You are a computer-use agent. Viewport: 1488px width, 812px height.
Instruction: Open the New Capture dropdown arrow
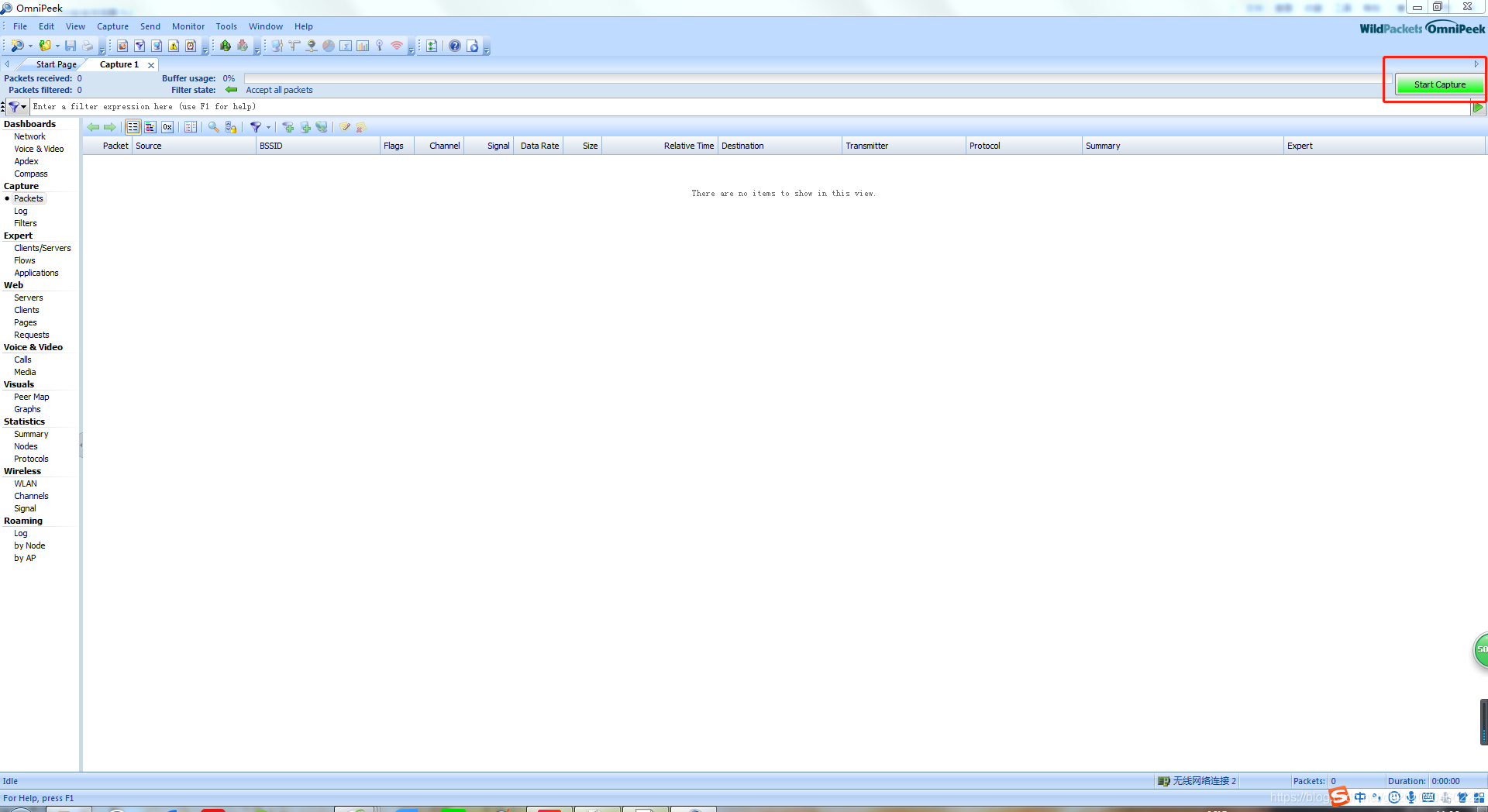30,46
